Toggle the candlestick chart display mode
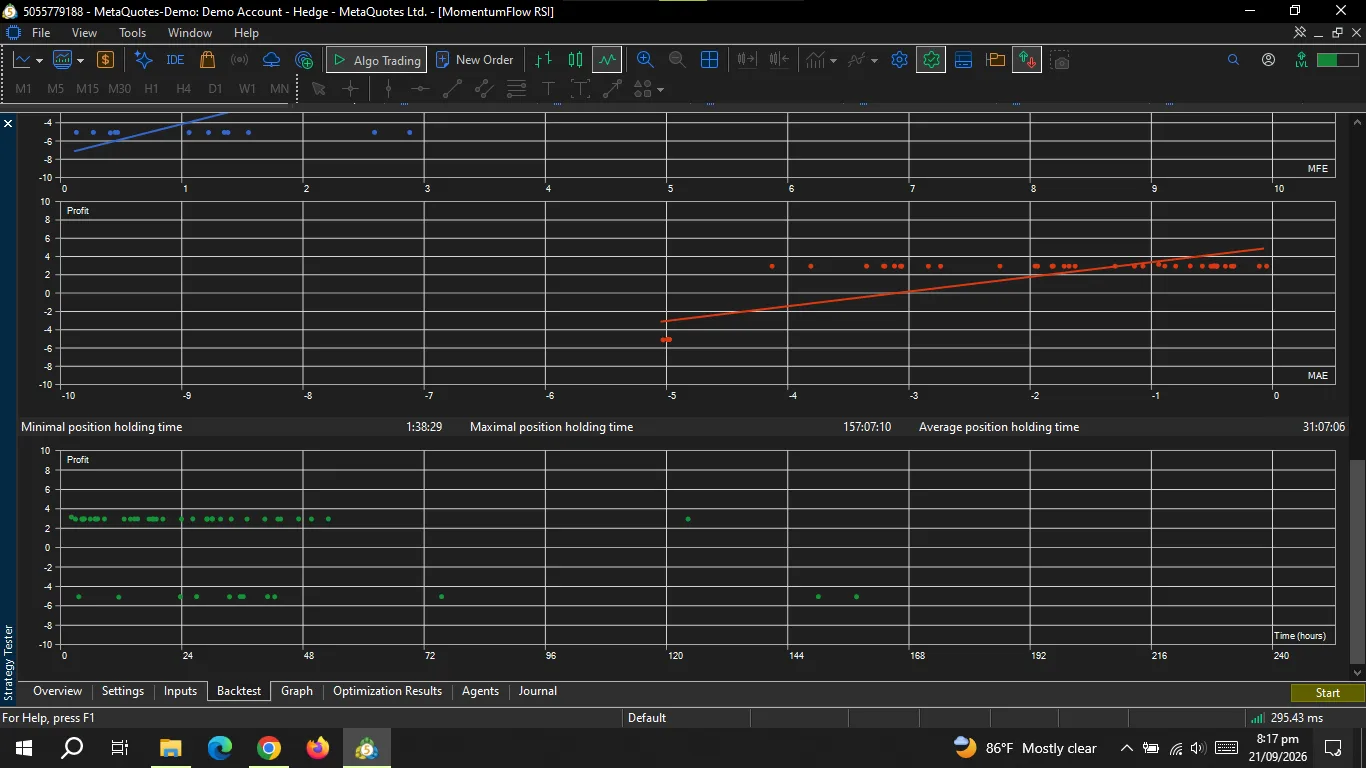Screen dimensions: 1366x768 [575, 60]
